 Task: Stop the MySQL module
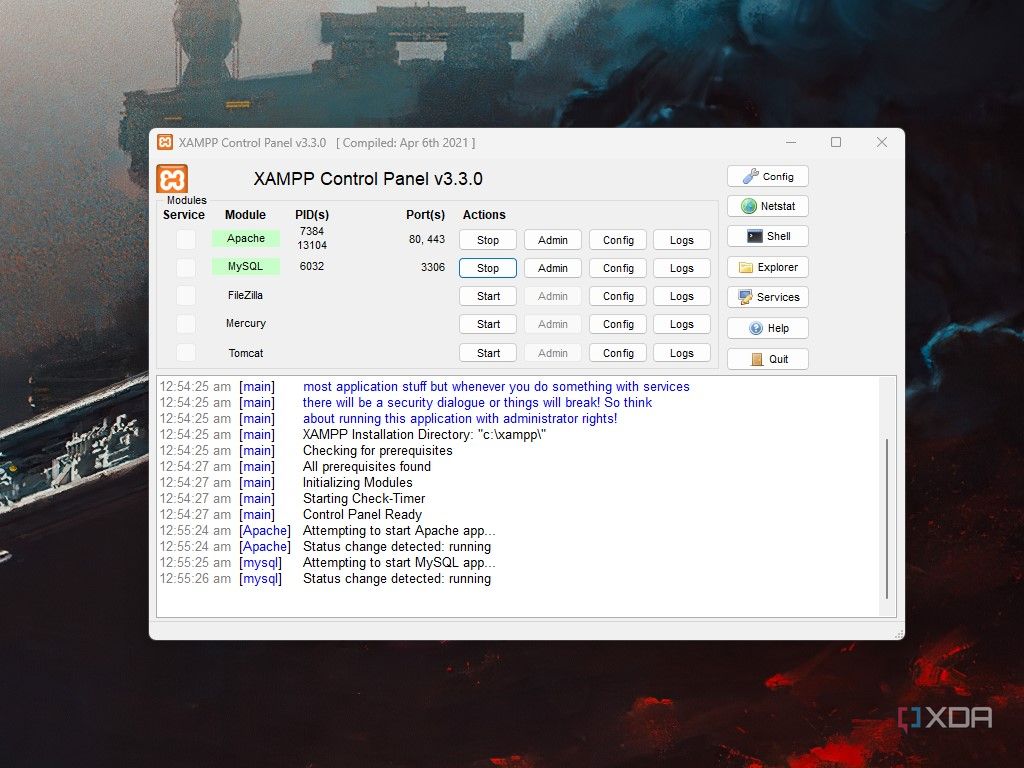pos(487,268)
